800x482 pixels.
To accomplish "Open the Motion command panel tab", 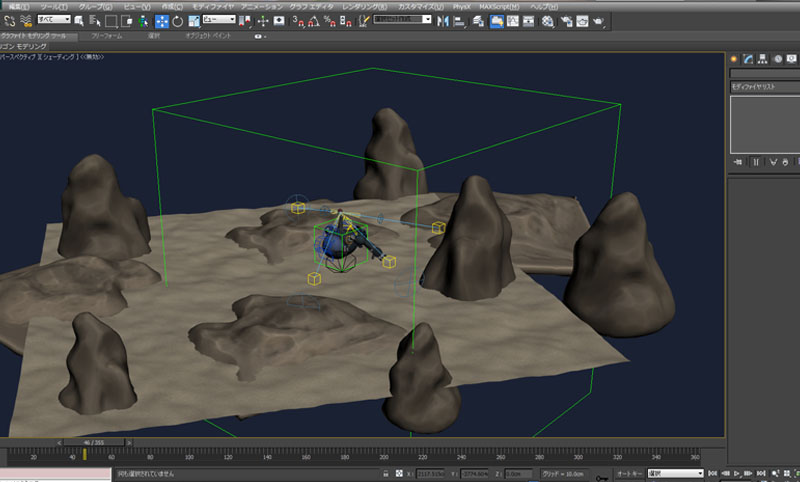I will pos(778,59).
